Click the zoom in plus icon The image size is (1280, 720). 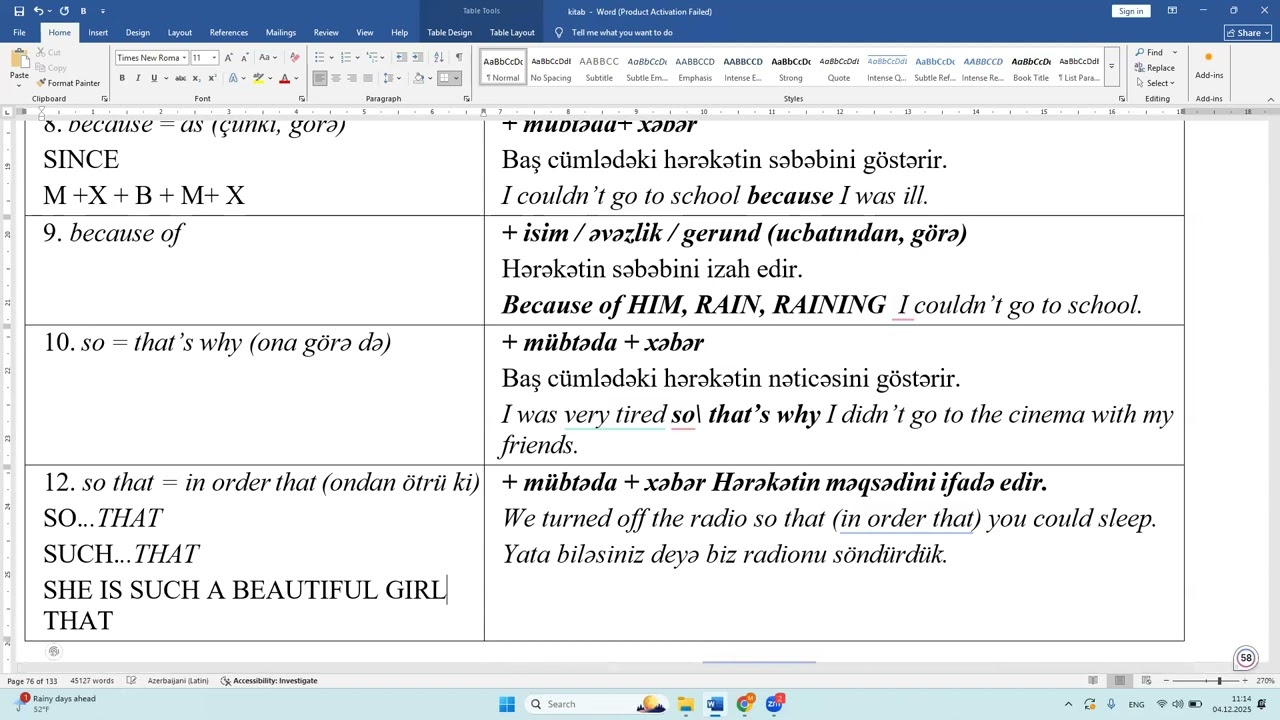1245,681
